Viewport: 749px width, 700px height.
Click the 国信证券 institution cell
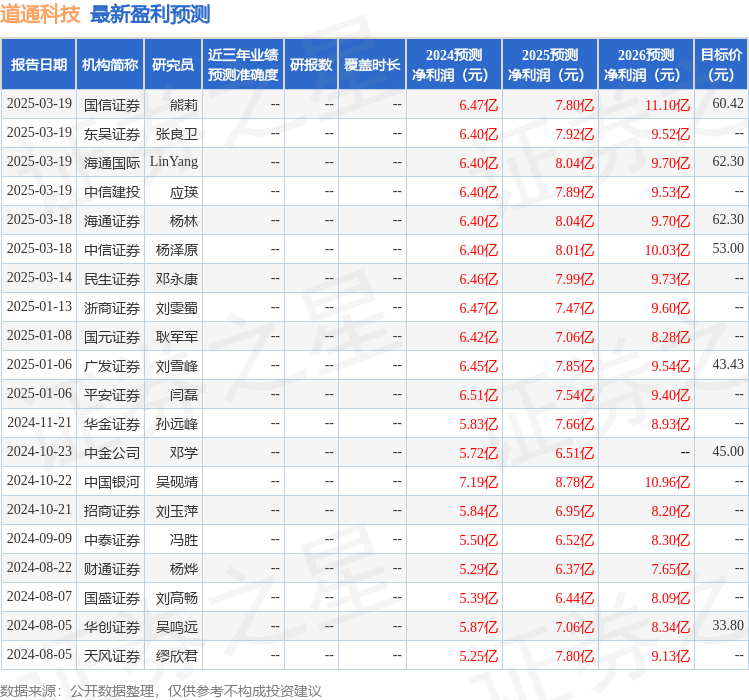(x=112, y=105)
